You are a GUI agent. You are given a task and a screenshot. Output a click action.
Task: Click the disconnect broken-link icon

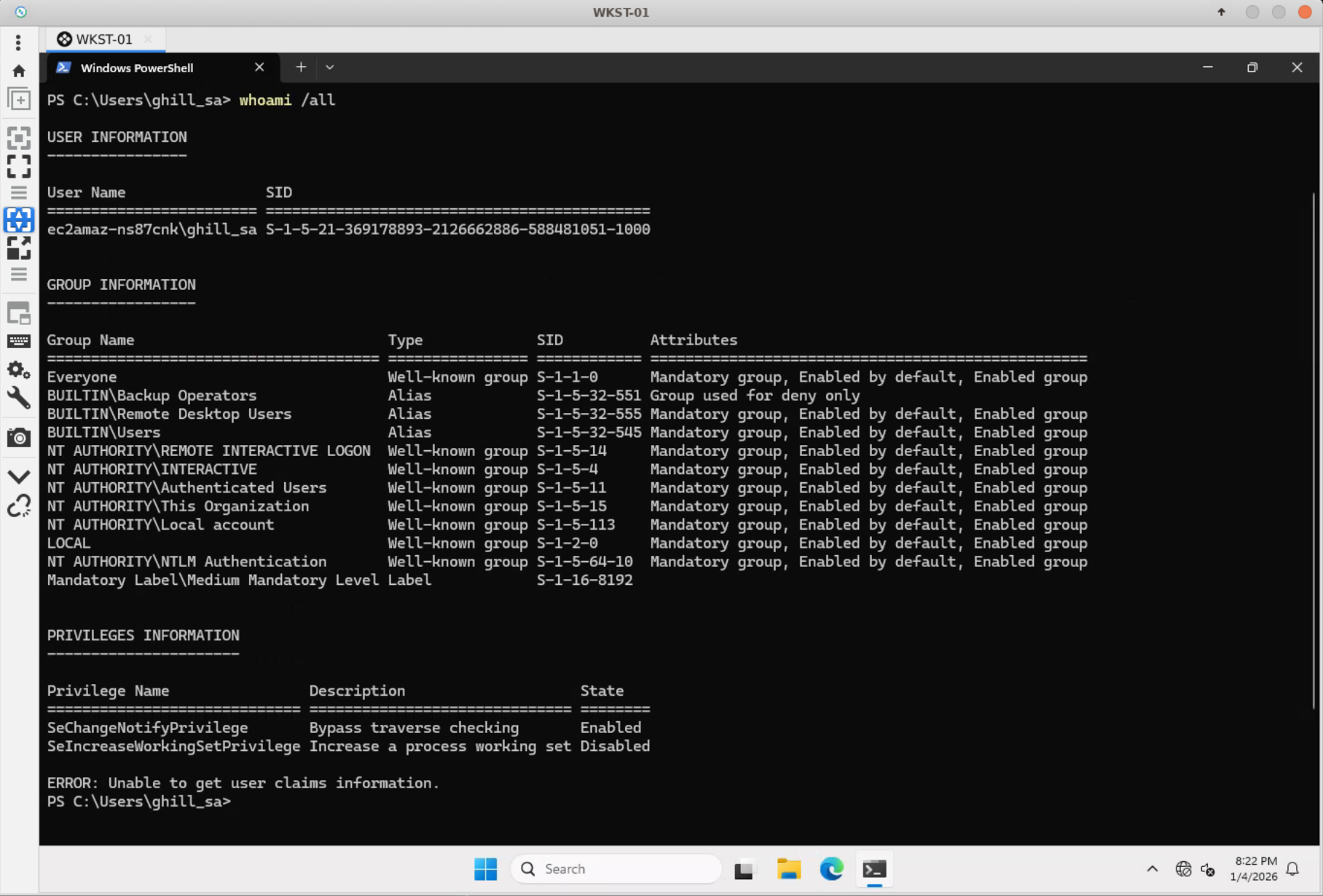pyautogui.click(x=19, y=506)
